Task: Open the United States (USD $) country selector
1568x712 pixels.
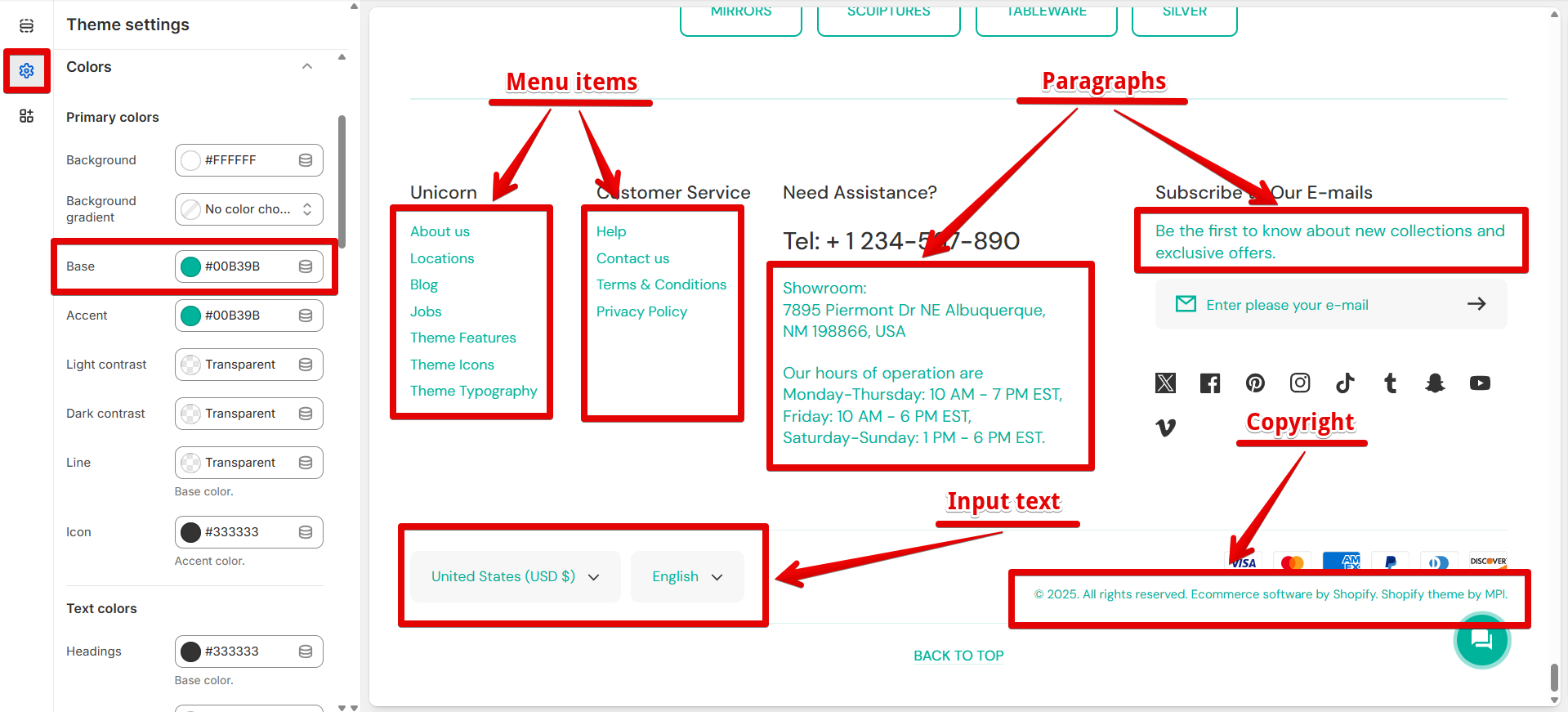Action: coord(515,577)
